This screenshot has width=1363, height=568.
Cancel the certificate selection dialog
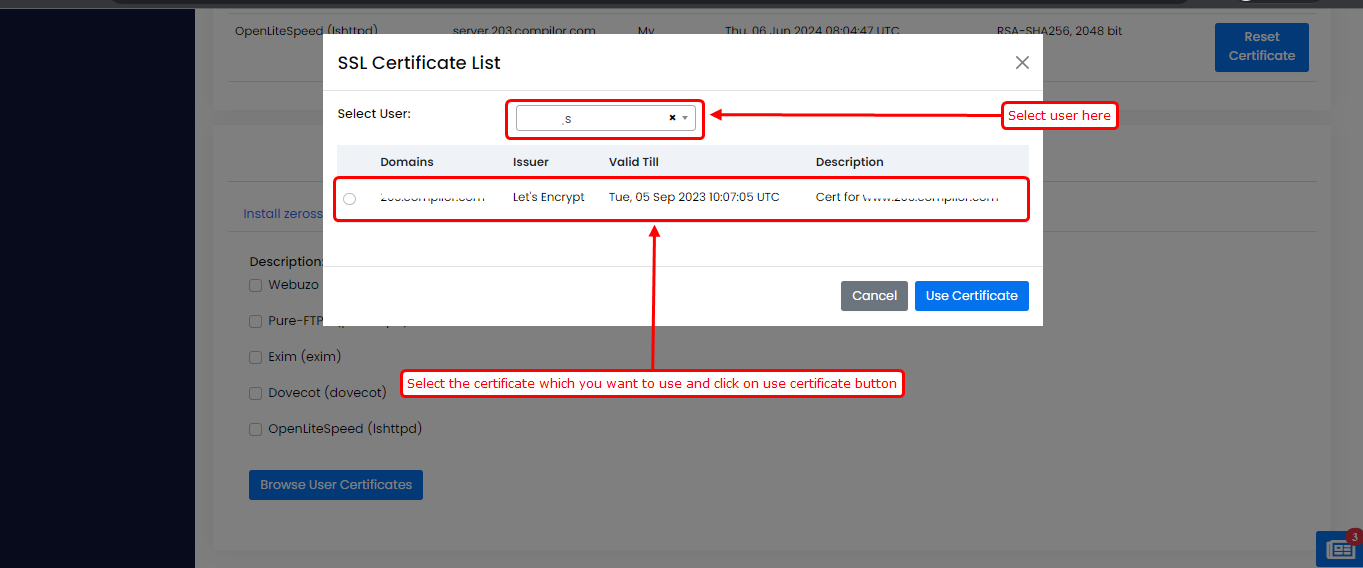(x=874, y=296)
